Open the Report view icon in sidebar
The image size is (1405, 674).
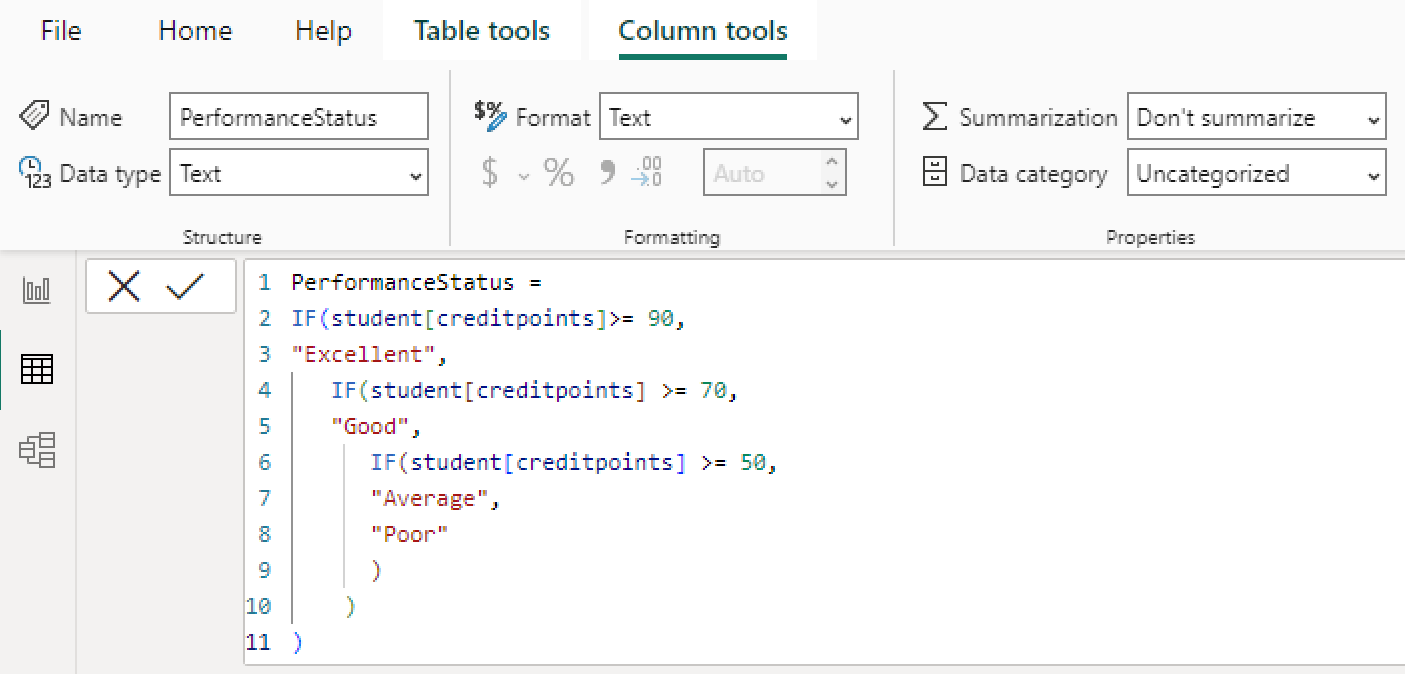coord(37,291)
